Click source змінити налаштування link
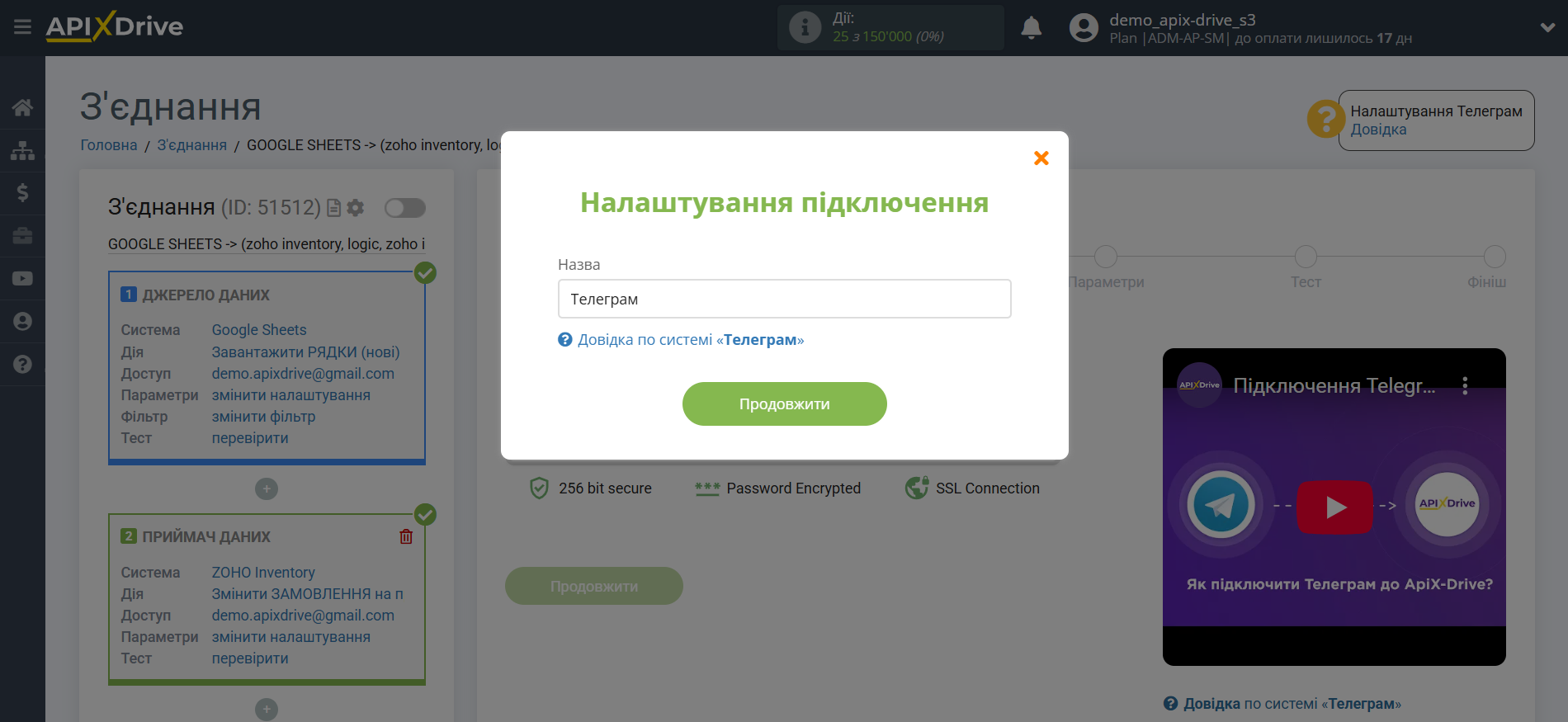This screenshot has height=722, width=1568. click(x=291, y=395)
